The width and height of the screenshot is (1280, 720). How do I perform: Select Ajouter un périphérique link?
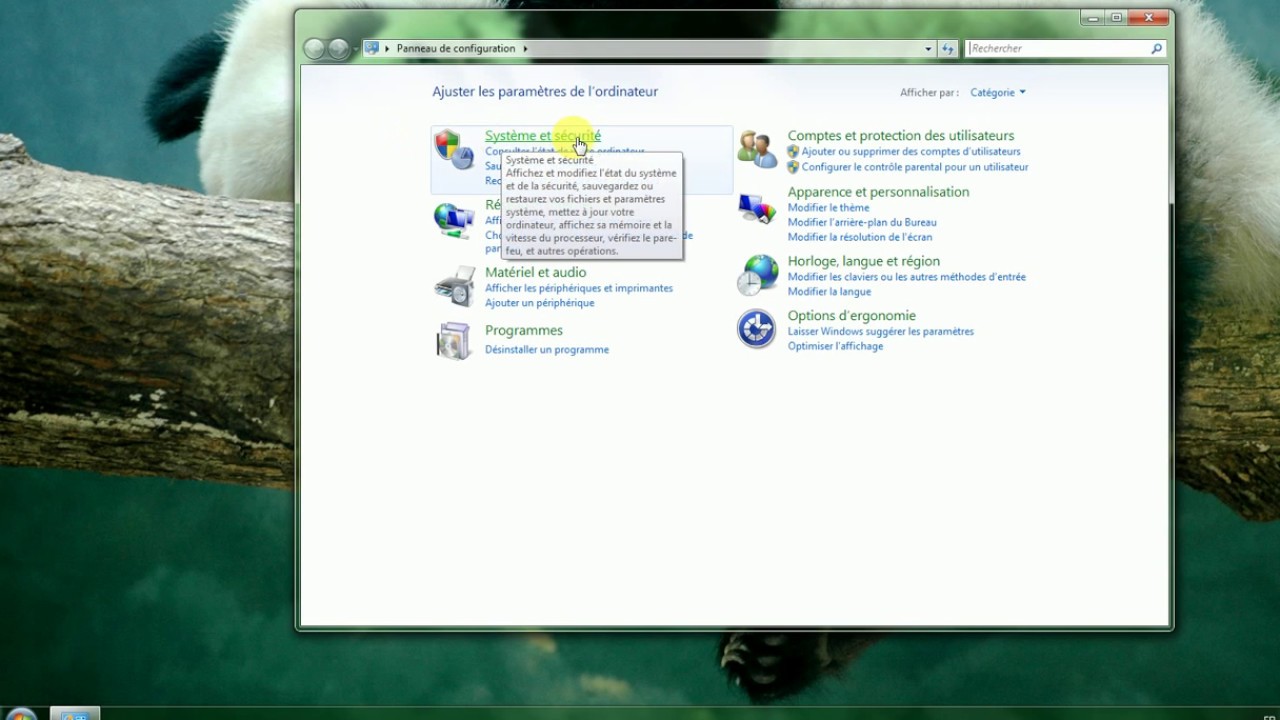540,303
